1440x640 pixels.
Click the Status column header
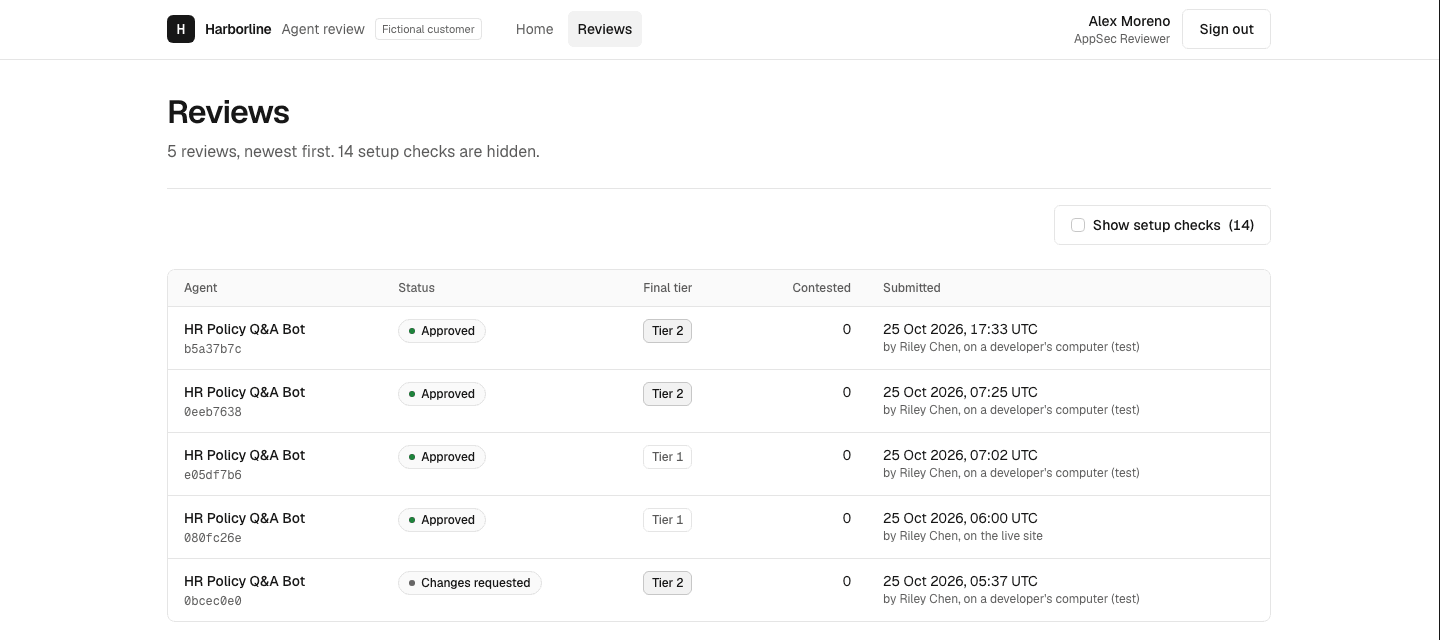coord(416,288)
